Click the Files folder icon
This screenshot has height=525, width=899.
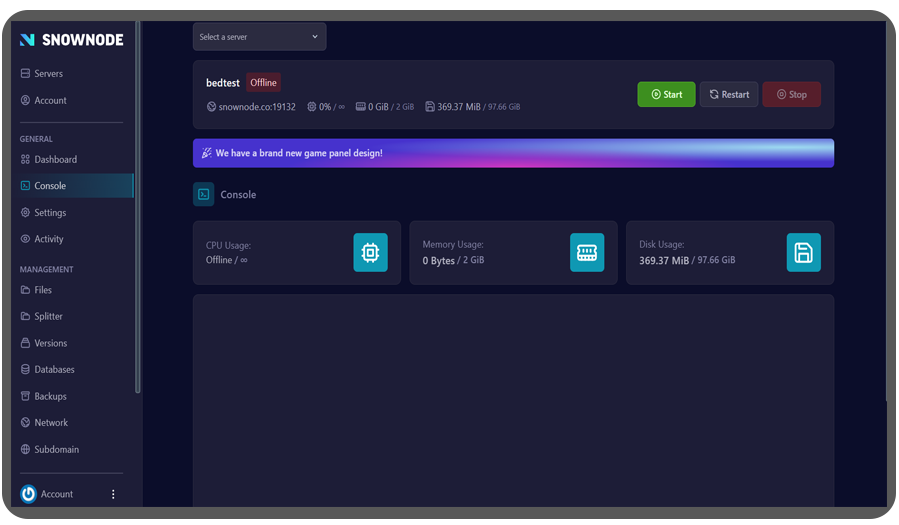coord(25,290)
